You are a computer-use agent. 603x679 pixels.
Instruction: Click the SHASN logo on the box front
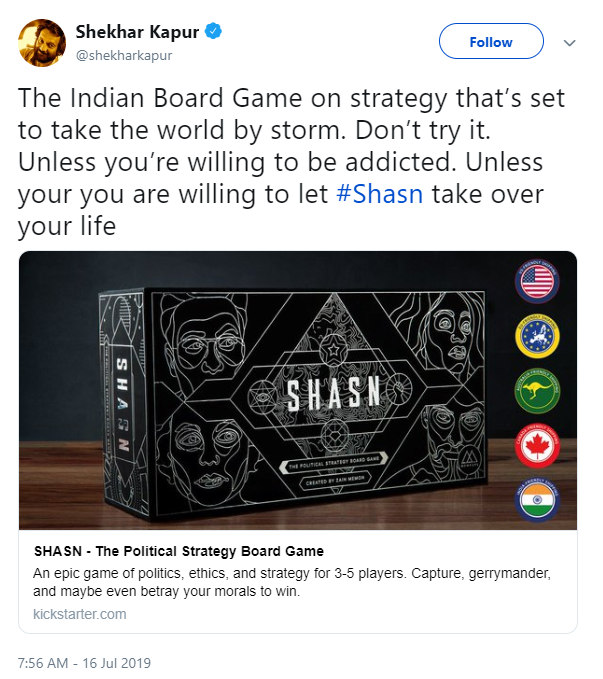click(x=334, y=393)
